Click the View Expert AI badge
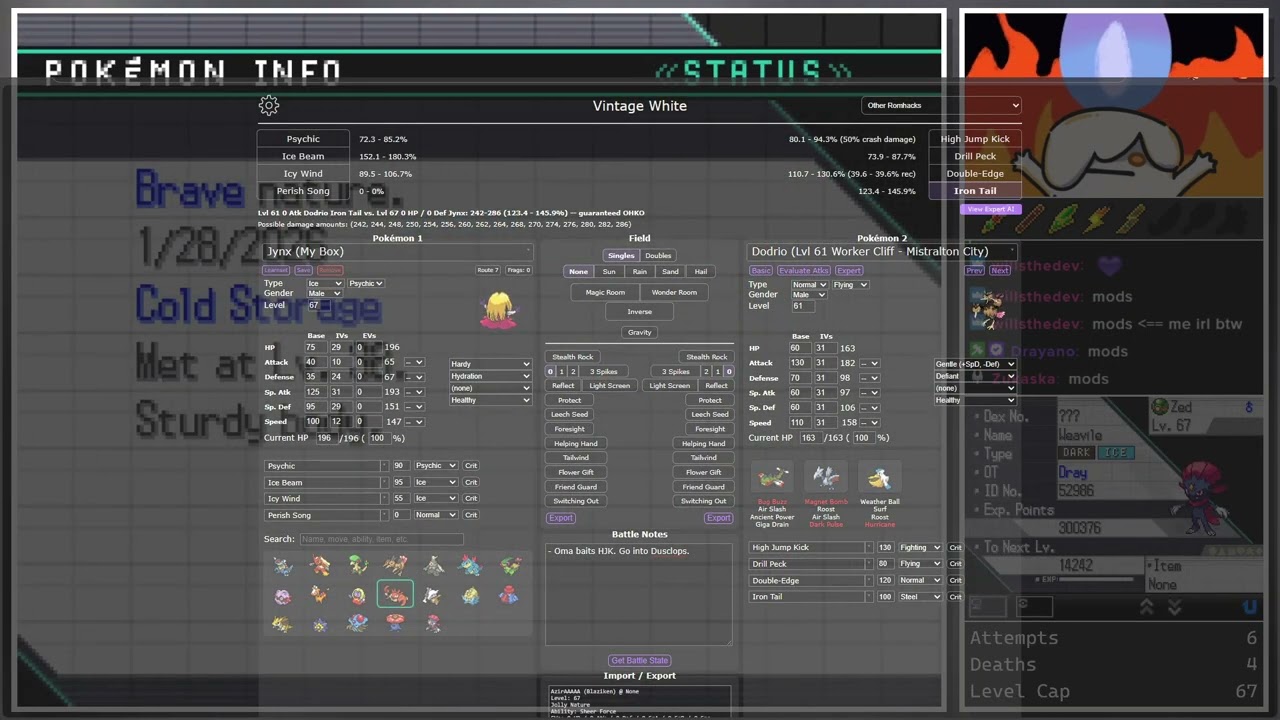The width and height of the screenshot is (1280, 720). tap(991, 209)
